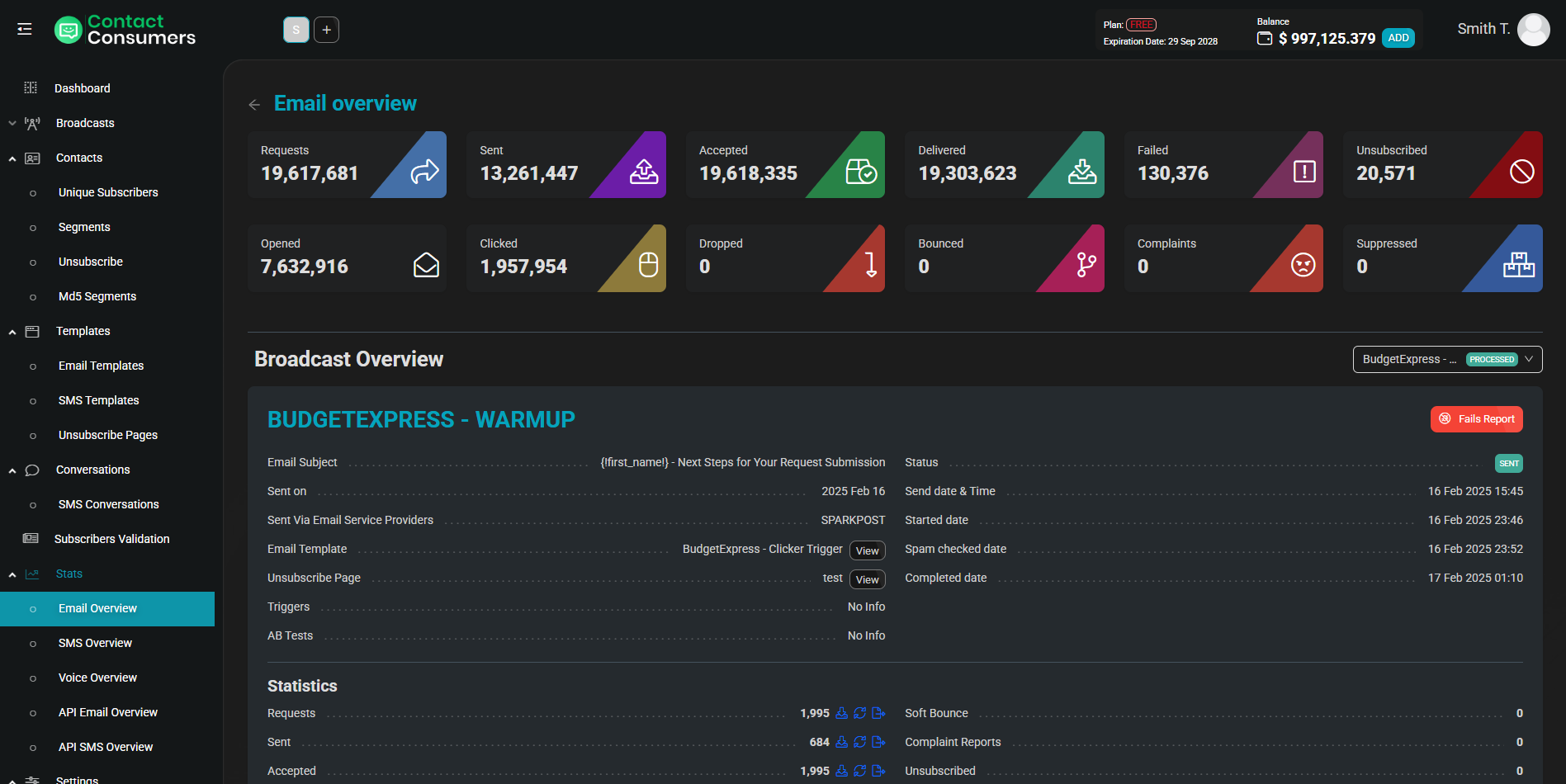The height and width of the screenshot is (784, 1566).
Task: Download the Accepted statistics list
Action: point(842,771)
